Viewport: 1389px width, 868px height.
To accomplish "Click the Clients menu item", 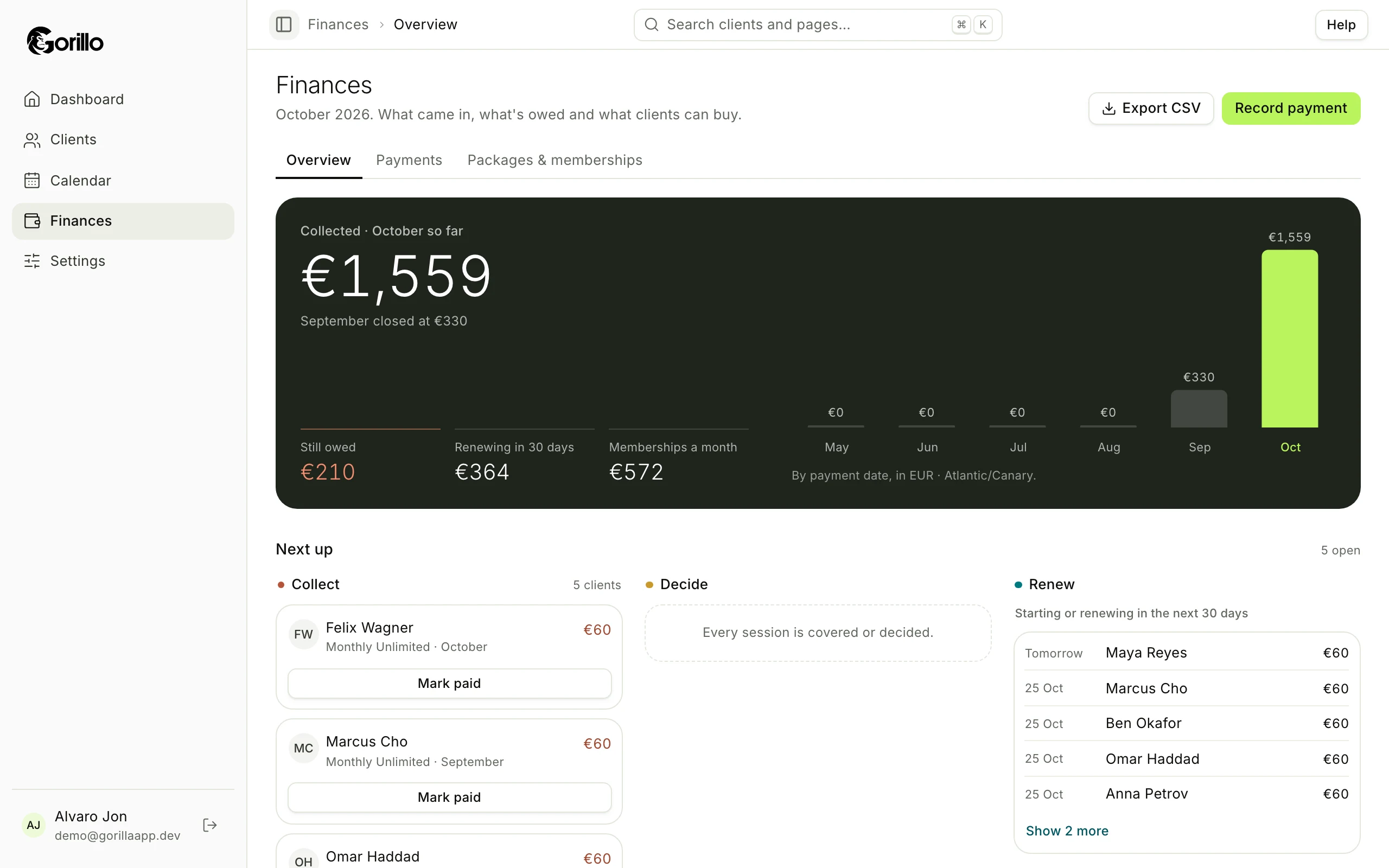I will pos(123,140).
